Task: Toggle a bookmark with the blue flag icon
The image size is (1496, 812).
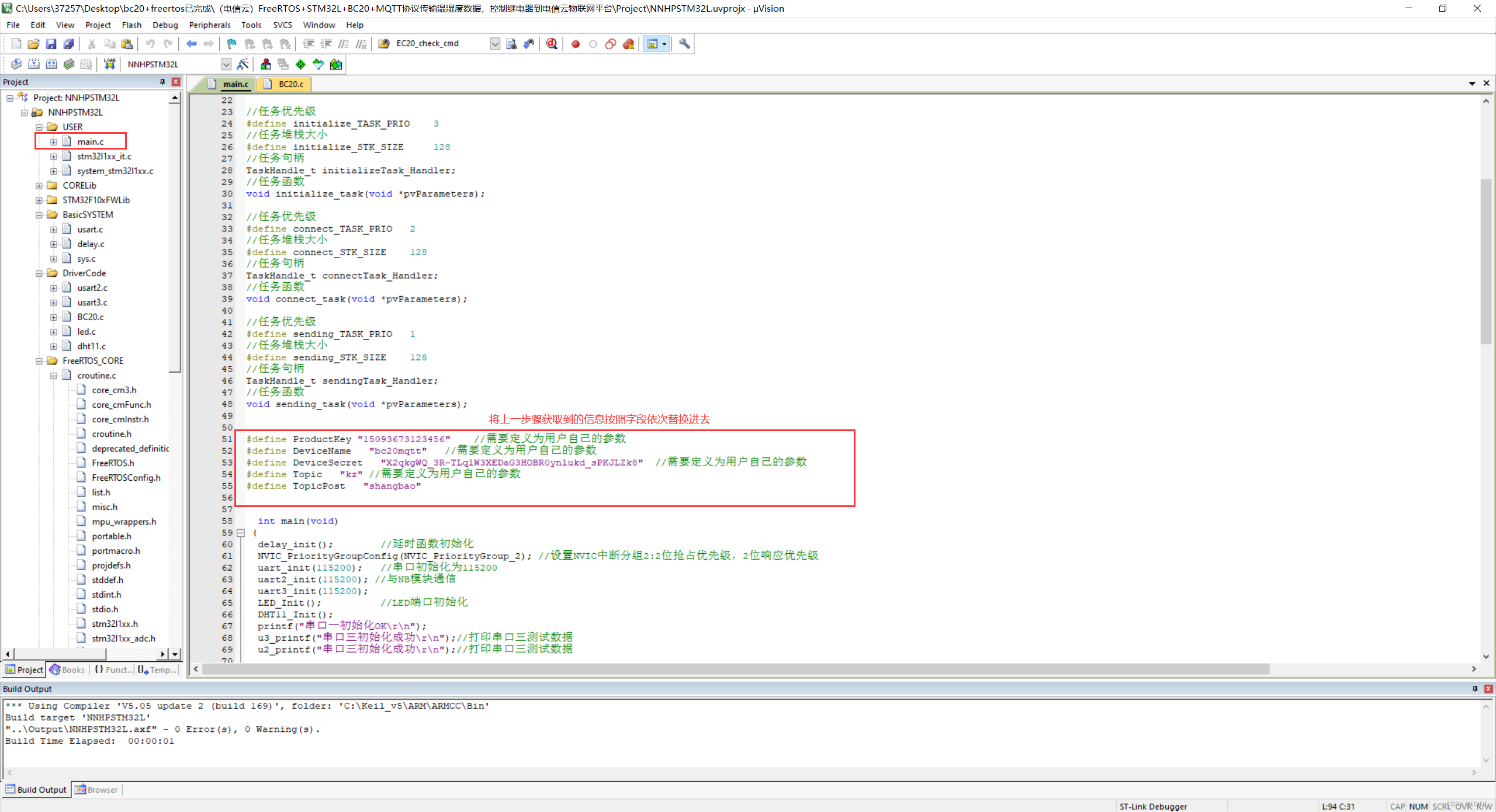Action: 232,44
